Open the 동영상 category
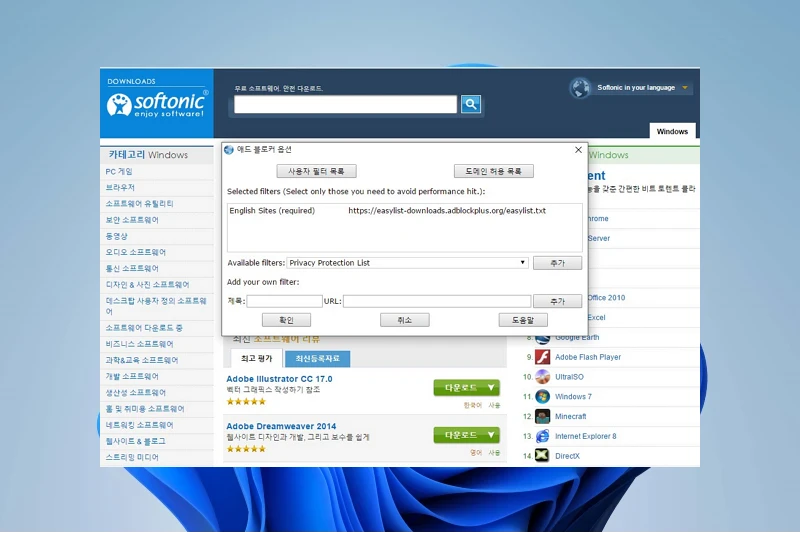This screenshot has width=800, height=533. click(x=116, y=236)
